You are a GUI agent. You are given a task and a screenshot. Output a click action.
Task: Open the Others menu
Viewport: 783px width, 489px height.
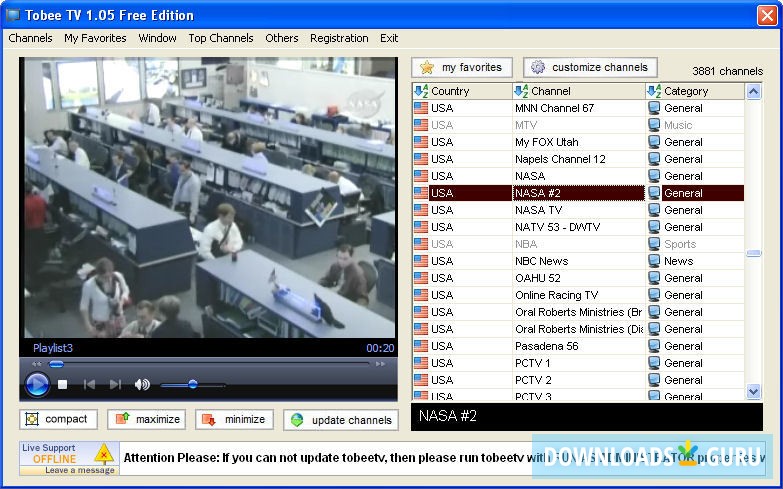coord(282,38)
